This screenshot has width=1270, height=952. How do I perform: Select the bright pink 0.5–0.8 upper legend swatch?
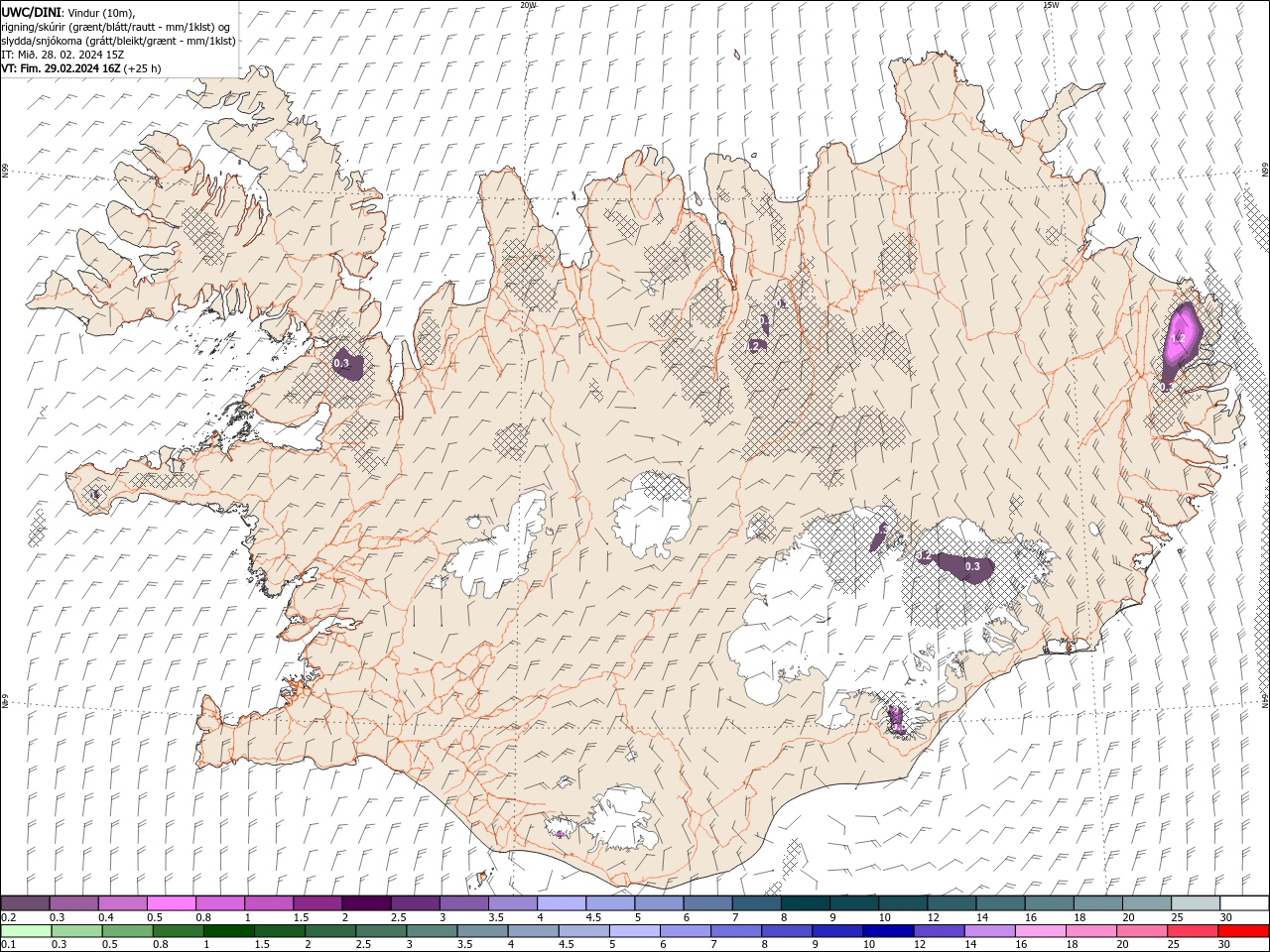pyautogui.click(x=171, y=903)
